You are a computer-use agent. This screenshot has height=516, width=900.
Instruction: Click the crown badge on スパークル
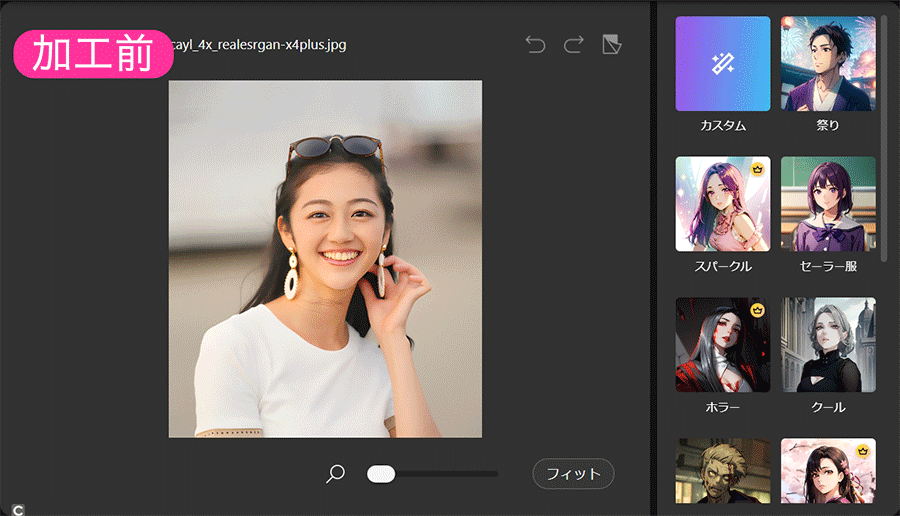click(758, 170)
